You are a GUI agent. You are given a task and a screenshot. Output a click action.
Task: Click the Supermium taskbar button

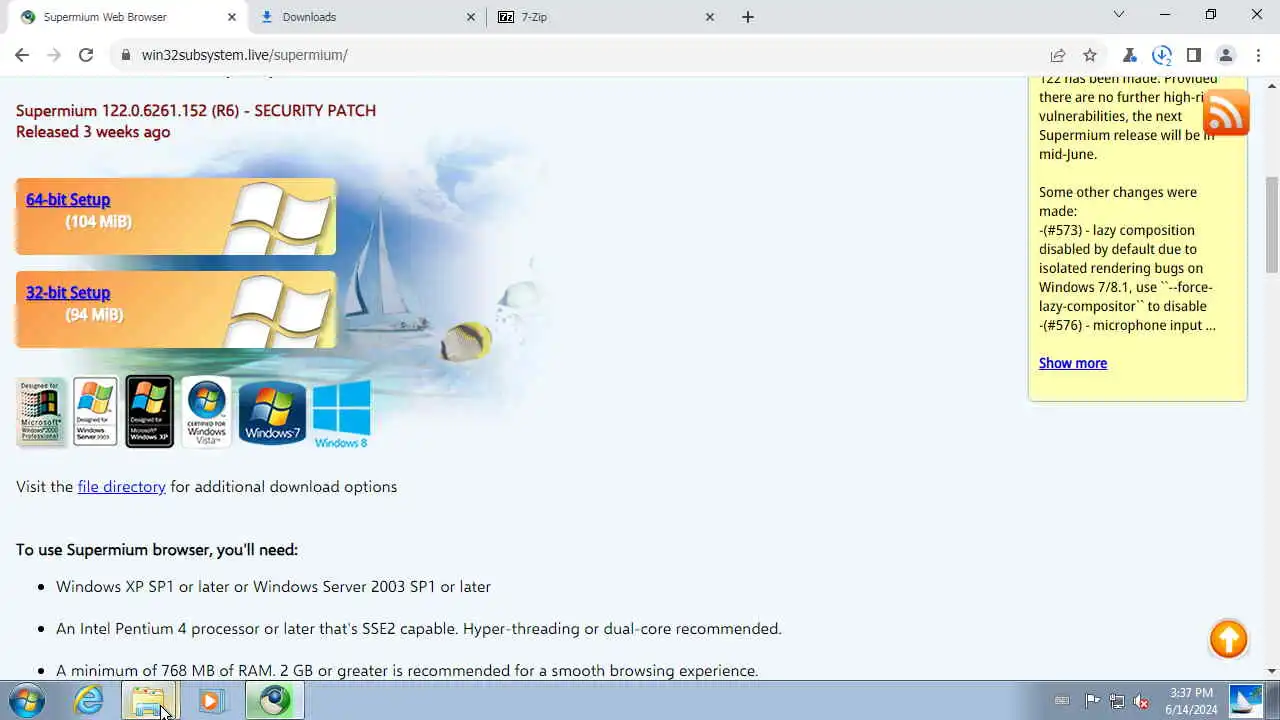tap(274, 701)
